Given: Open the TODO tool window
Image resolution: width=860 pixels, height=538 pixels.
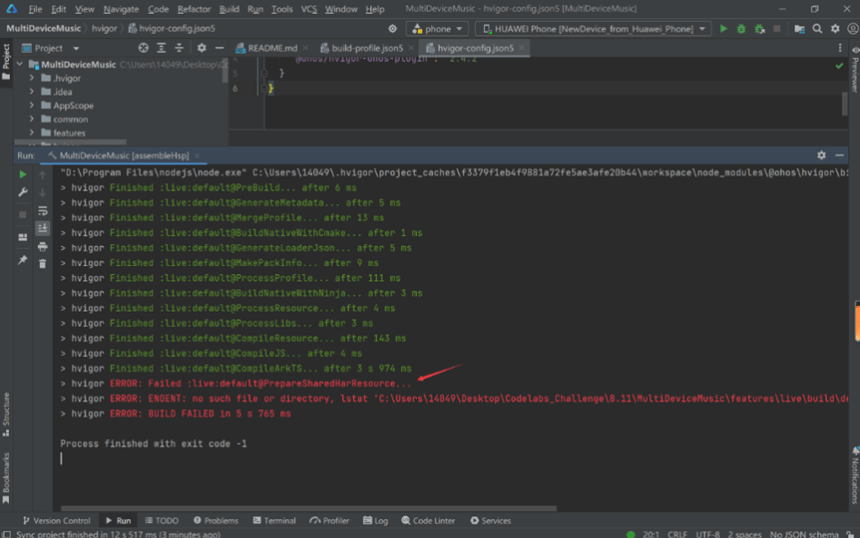Looking at the screenshot, I should point(162,520).
